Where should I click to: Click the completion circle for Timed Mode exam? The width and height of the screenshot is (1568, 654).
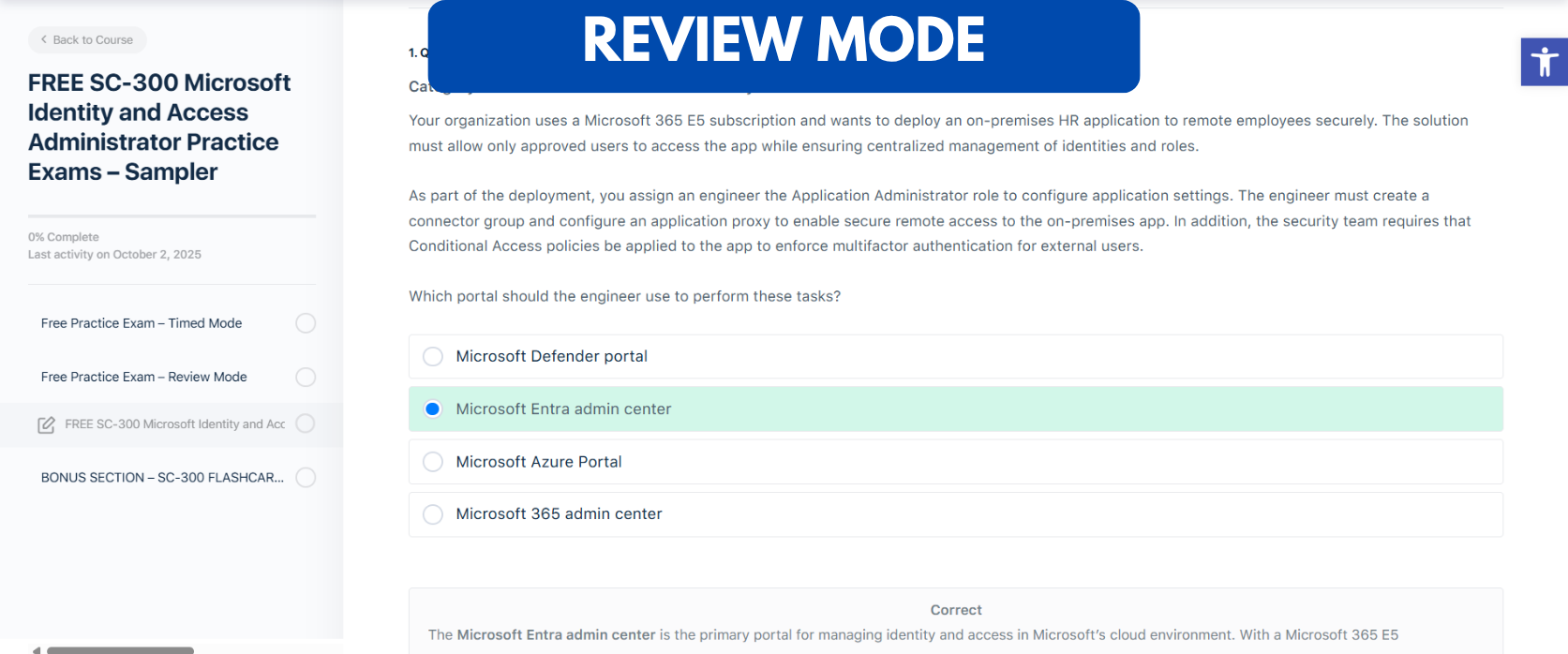tap(306, 322)
